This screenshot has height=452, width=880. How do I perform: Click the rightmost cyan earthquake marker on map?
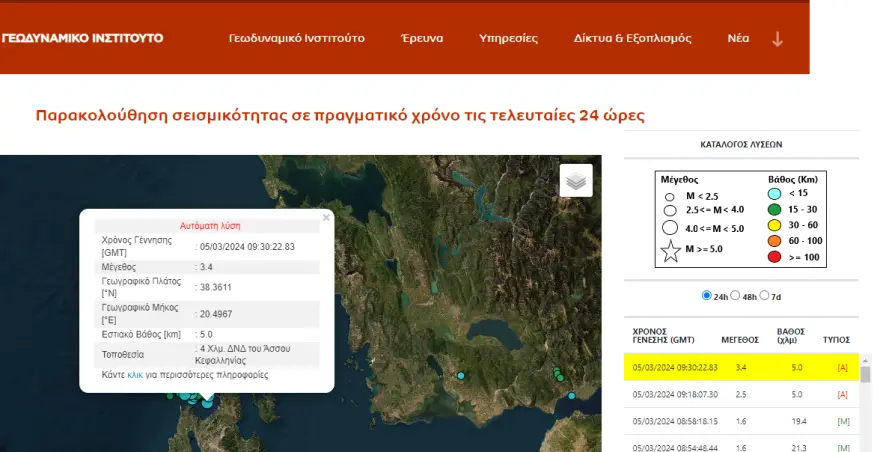point(571,397)
